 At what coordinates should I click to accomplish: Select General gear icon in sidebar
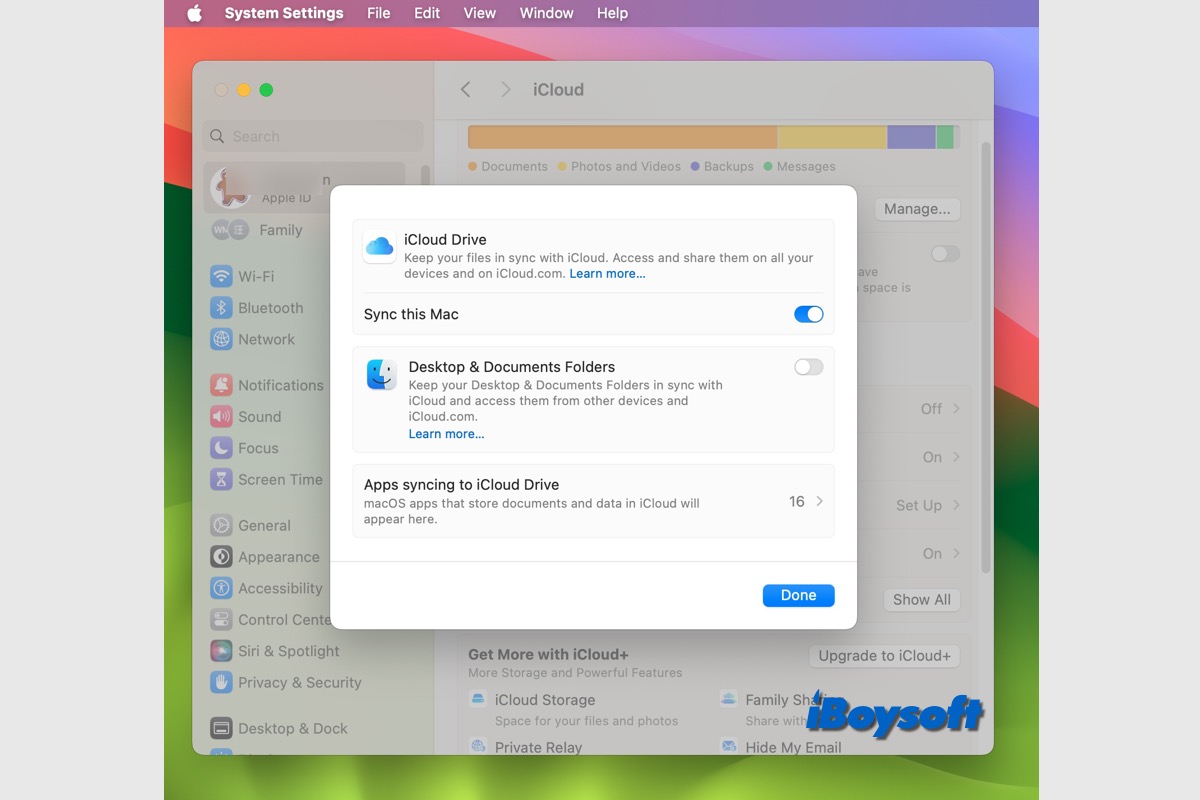tap(221, 525)
